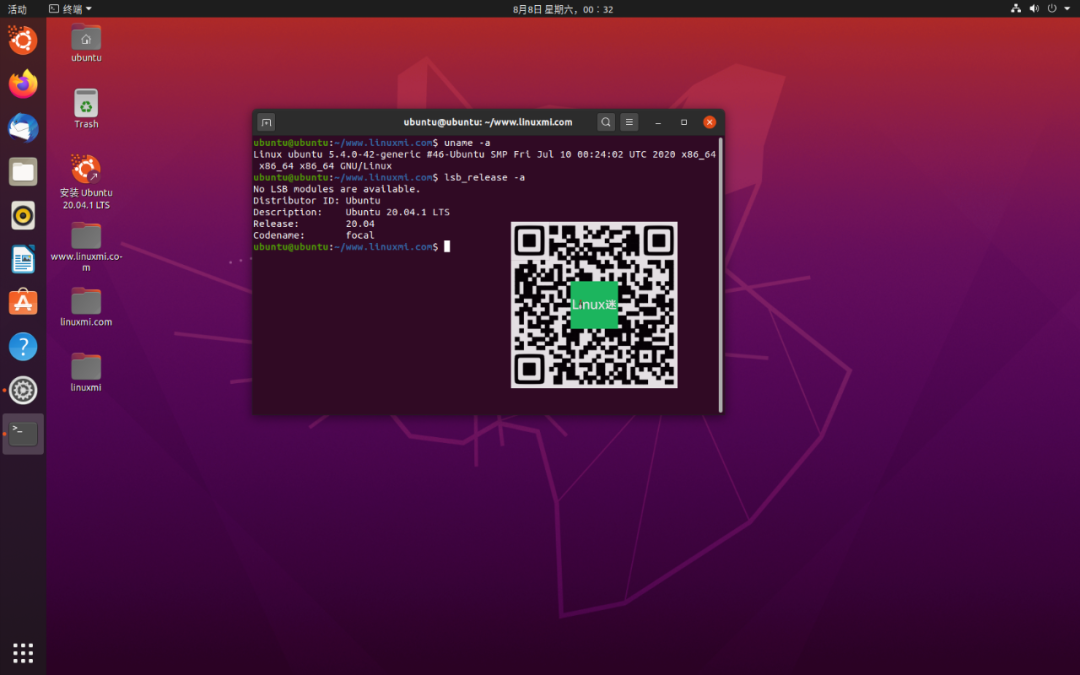Select the Terminal icon in dock

pyautogui.click(x=23, y=434)
